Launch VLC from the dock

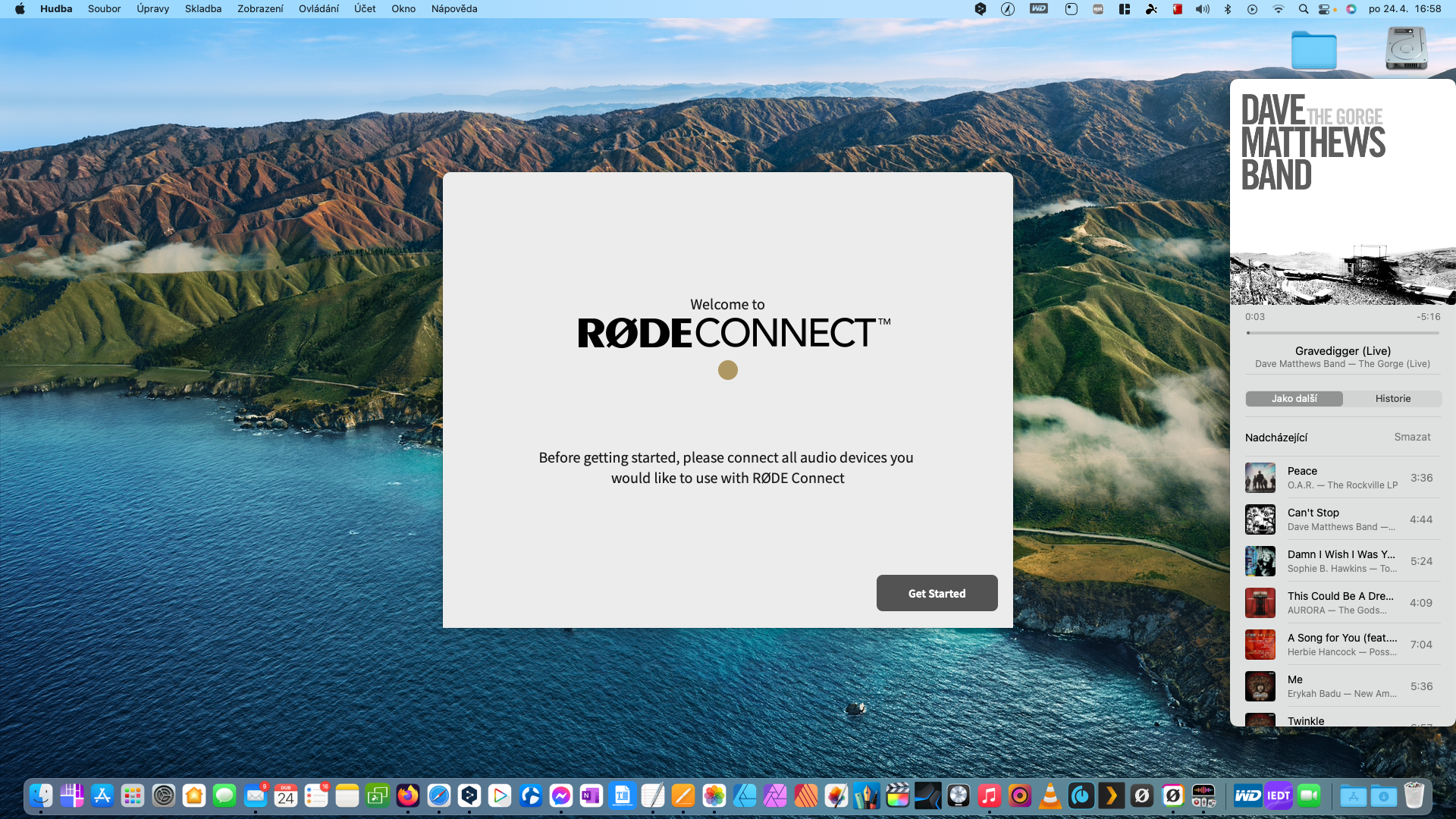pyautogui.click(x=1050, y=795)
